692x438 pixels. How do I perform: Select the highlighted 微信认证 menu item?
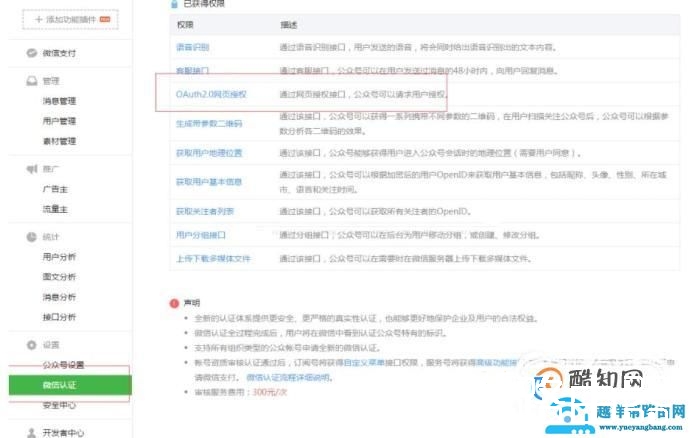pos(70,385)
